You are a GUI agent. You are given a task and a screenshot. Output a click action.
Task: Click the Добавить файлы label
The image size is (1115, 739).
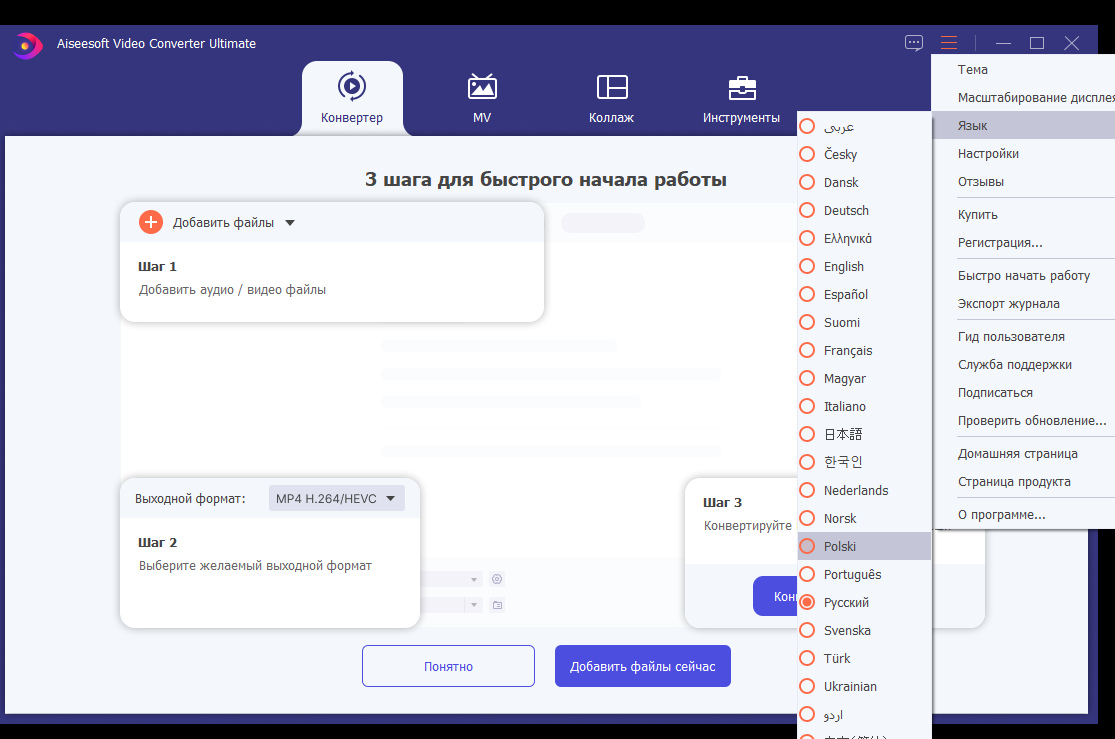223,223
